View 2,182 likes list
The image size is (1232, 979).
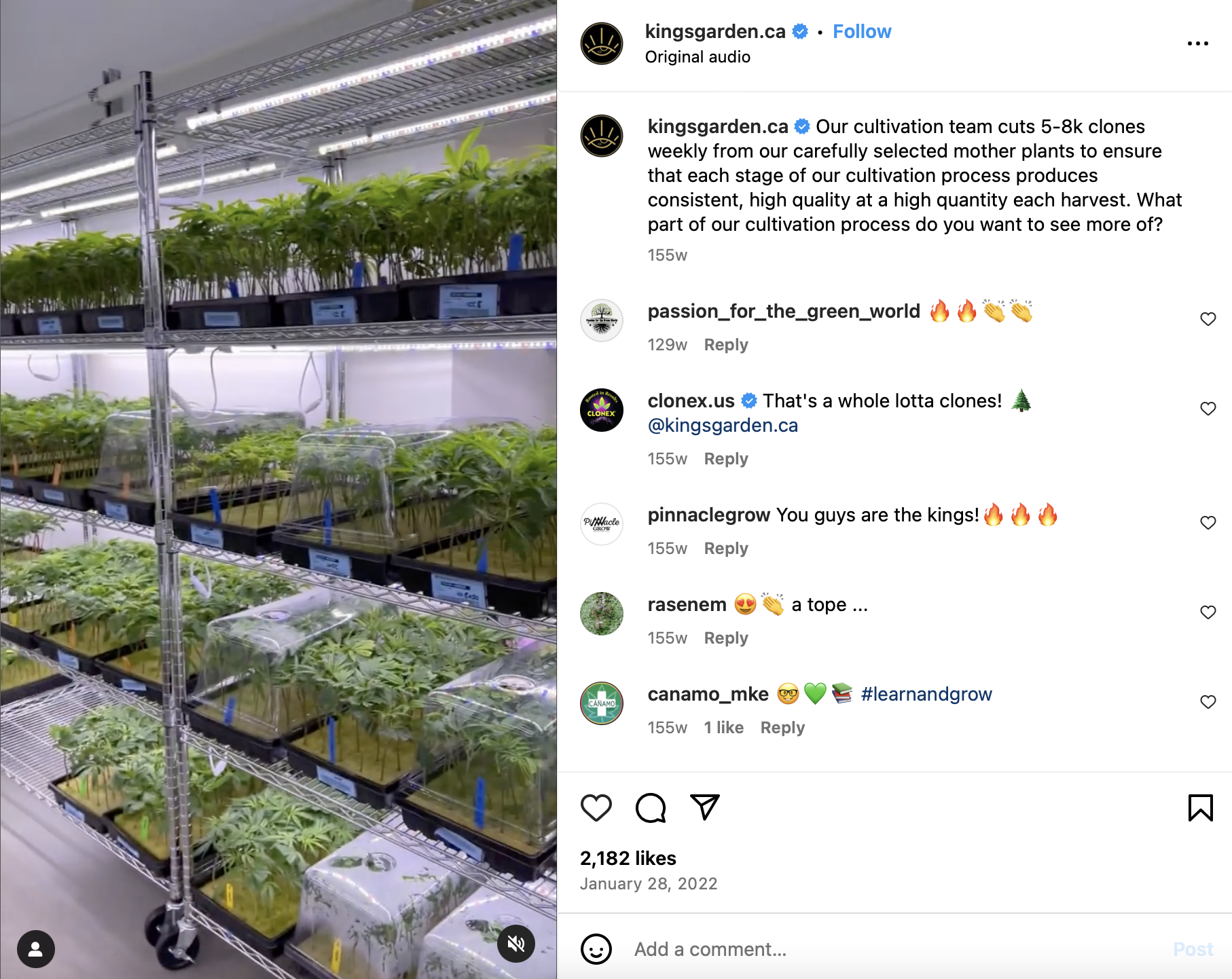coord(628,858)
